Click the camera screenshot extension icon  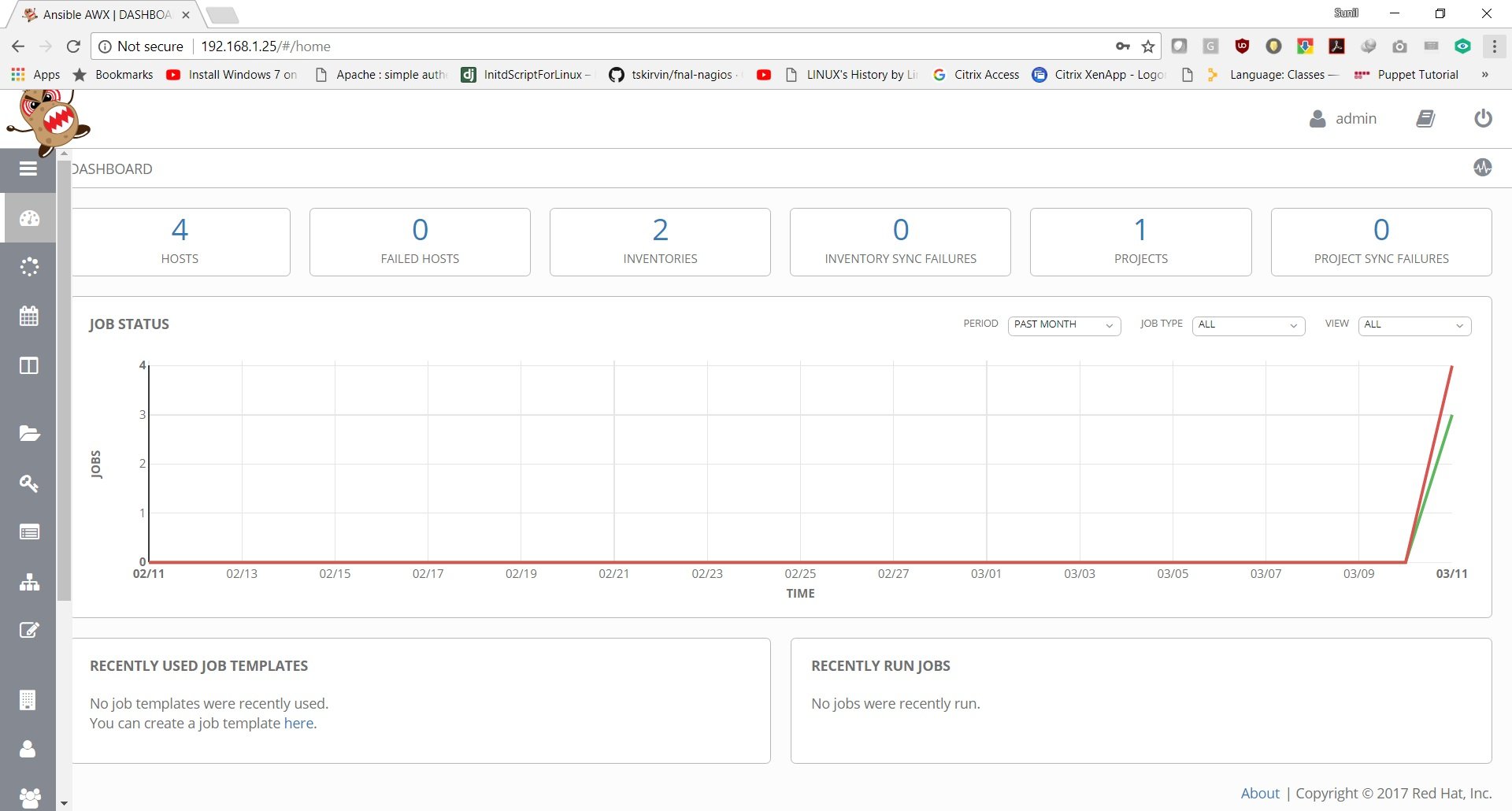coord(1399,46)
